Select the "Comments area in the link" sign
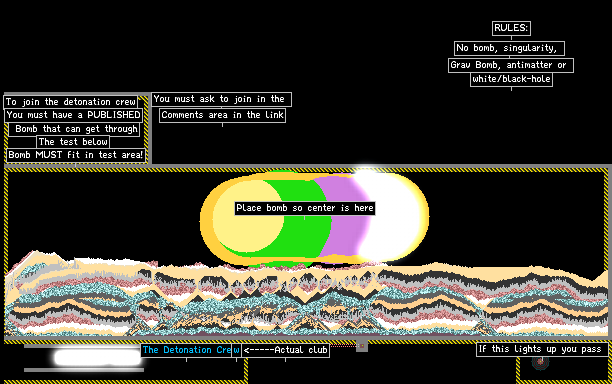 coord(222,115)
